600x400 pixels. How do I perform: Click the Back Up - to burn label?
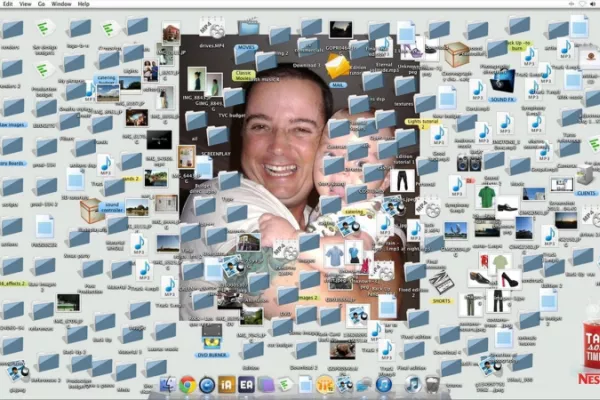click(x=518, y=45)
